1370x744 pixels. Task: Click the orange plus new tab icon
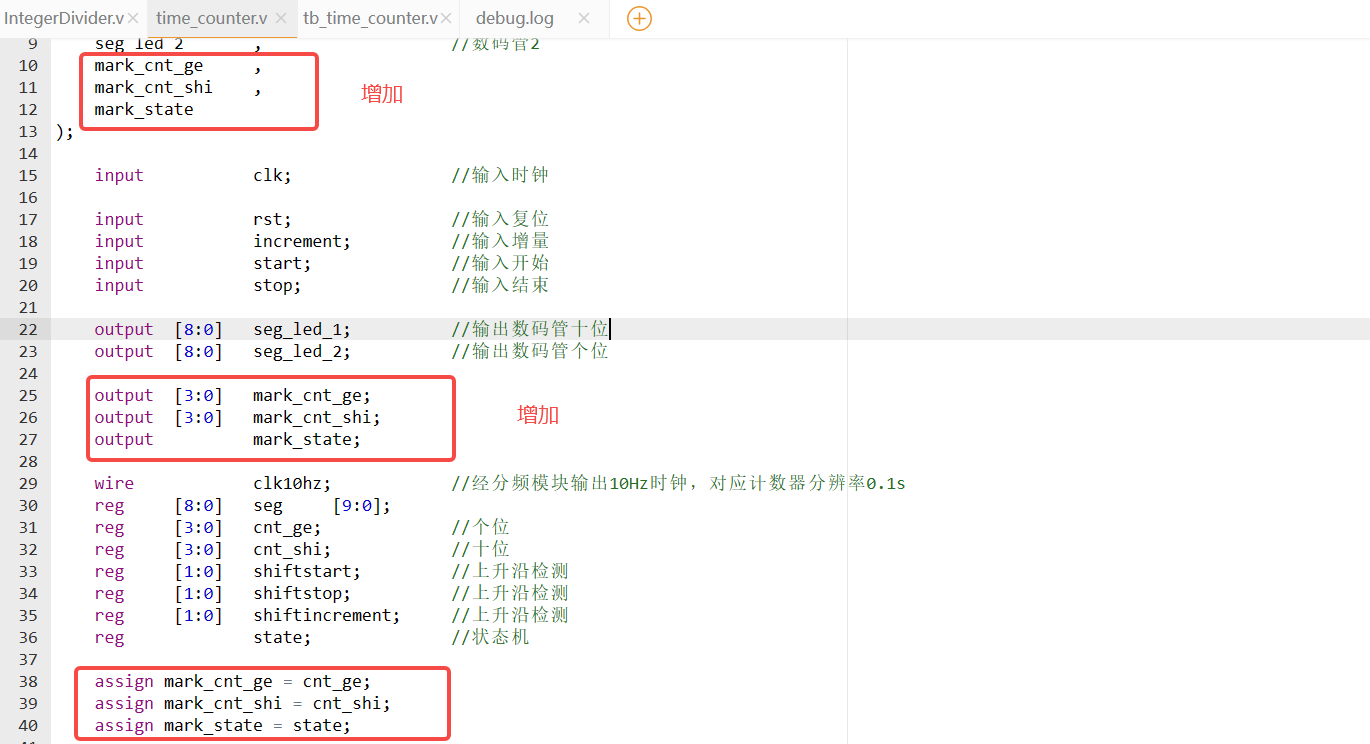click(x=639, y=18)
